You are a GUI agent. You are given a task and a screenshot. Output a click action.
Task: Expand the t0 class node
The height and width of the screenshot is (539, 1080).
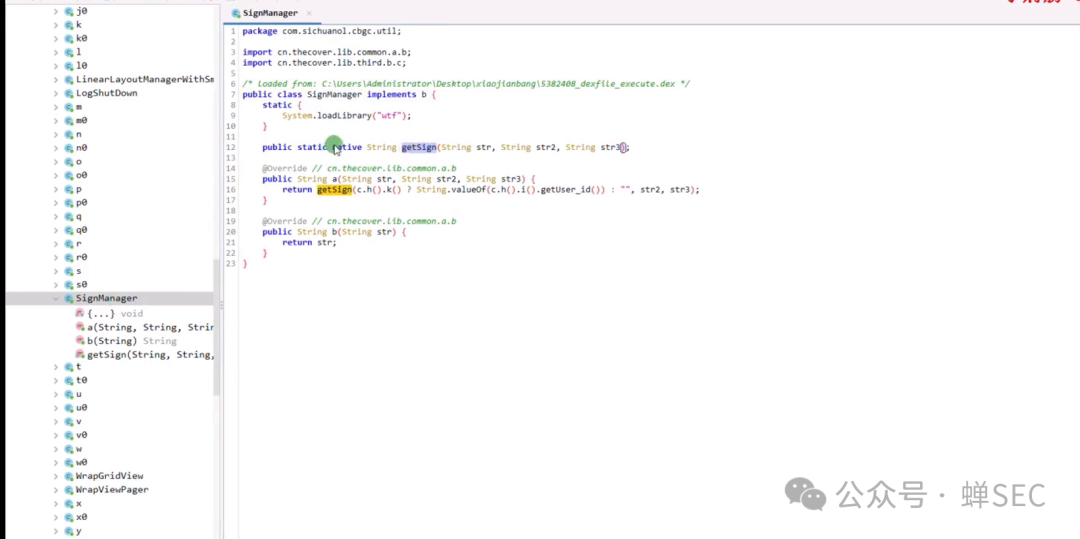pyautogui.click(x=56, y=381)
